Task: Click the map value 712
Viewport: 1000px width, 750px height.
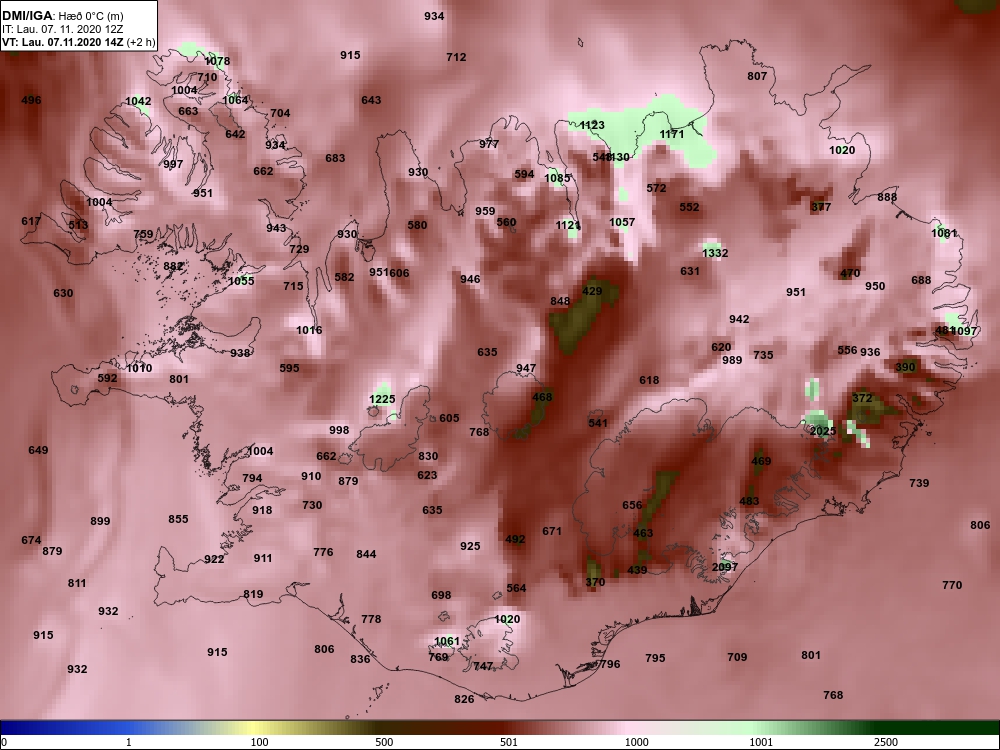Action: (x=456, y=57)
